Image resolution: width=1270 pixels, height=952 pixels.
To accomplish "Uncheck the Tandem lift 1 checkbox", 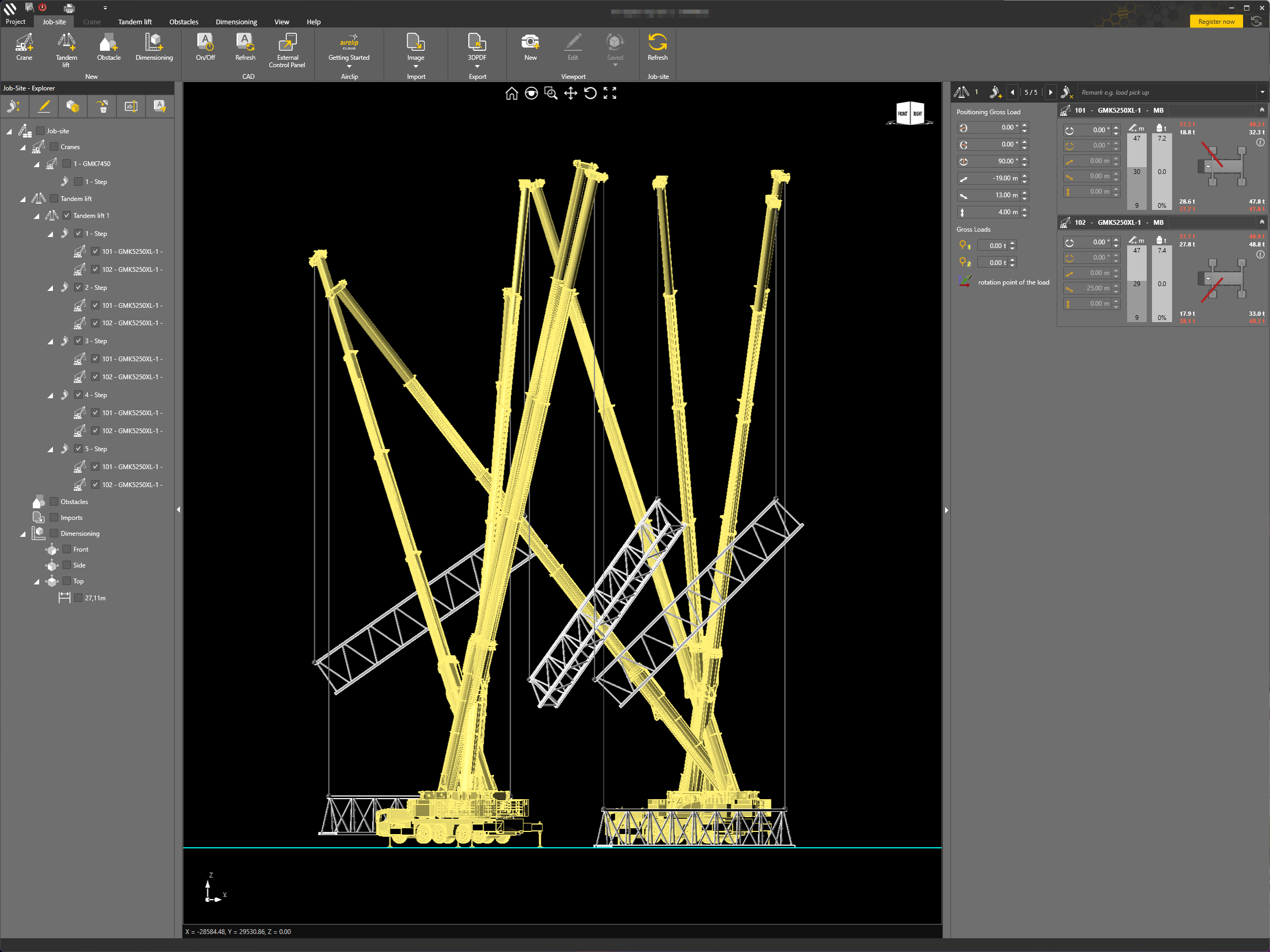I will [67, 216].
